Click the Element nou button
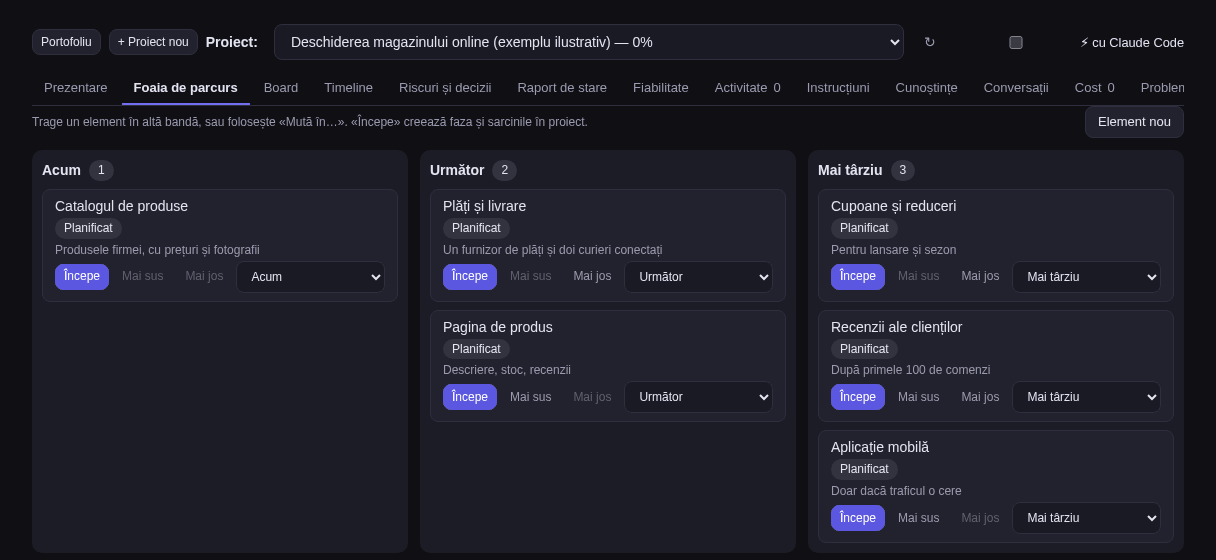 coord(1134,122)
